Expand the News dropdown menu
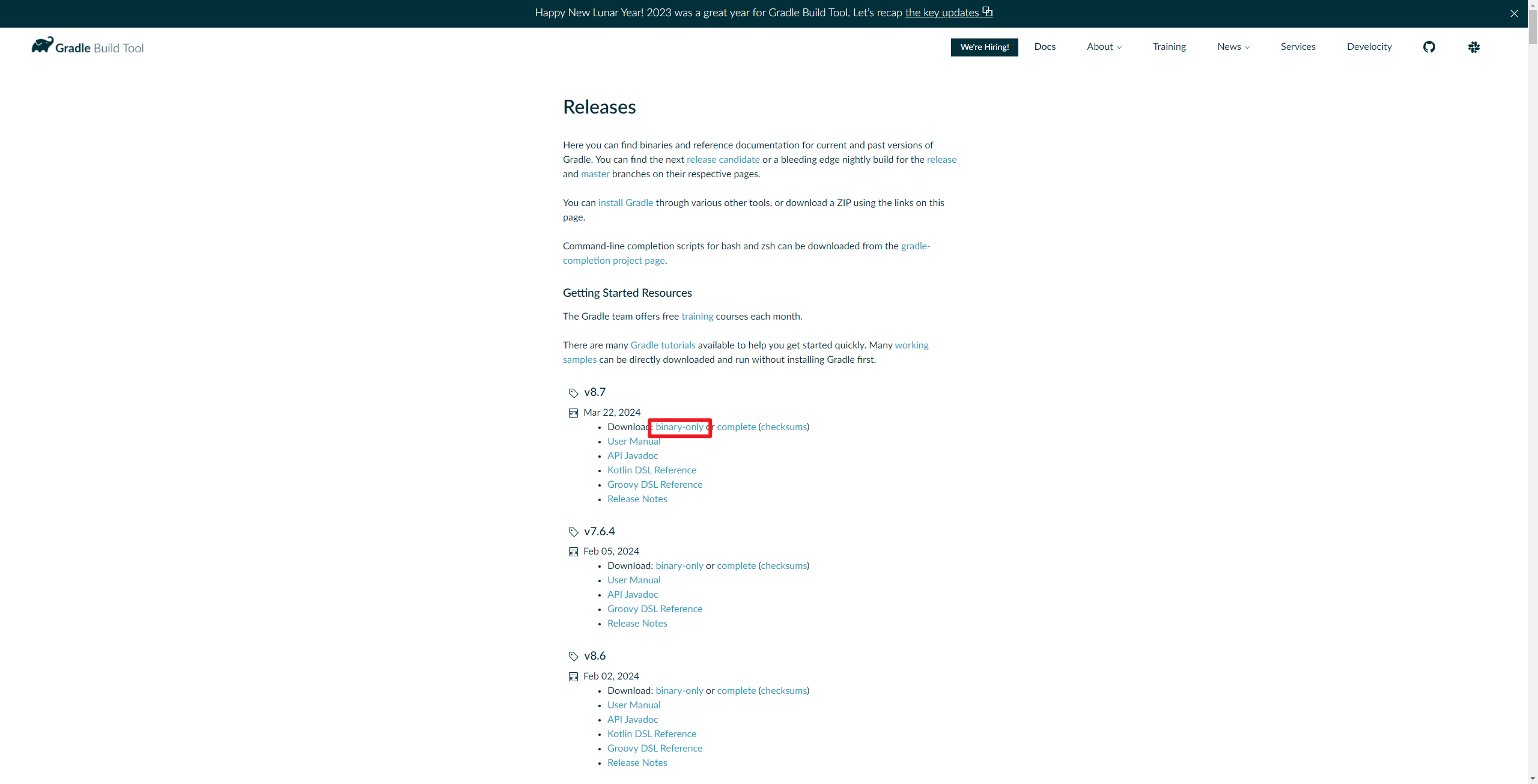 point(1232,47)
